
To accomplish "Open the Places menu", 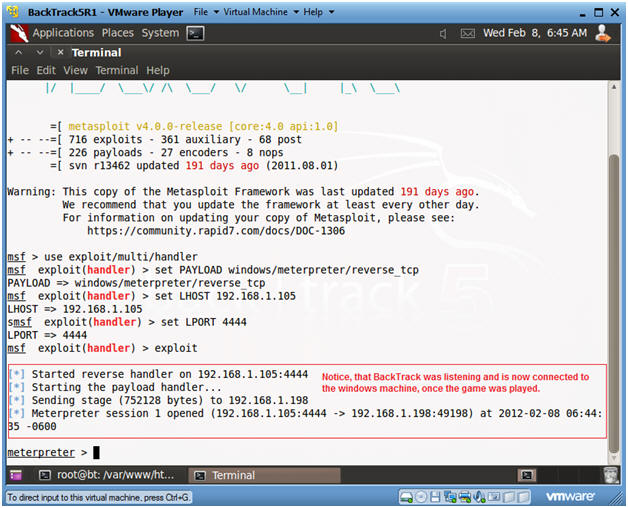I will coord(118,33).
